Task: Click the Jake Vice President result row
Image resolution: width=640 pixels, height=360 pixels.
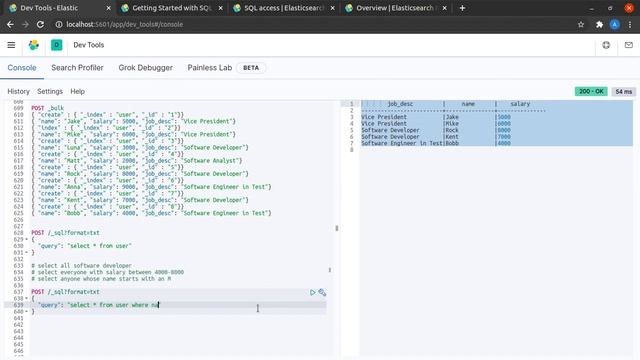Action: point(436,117)
